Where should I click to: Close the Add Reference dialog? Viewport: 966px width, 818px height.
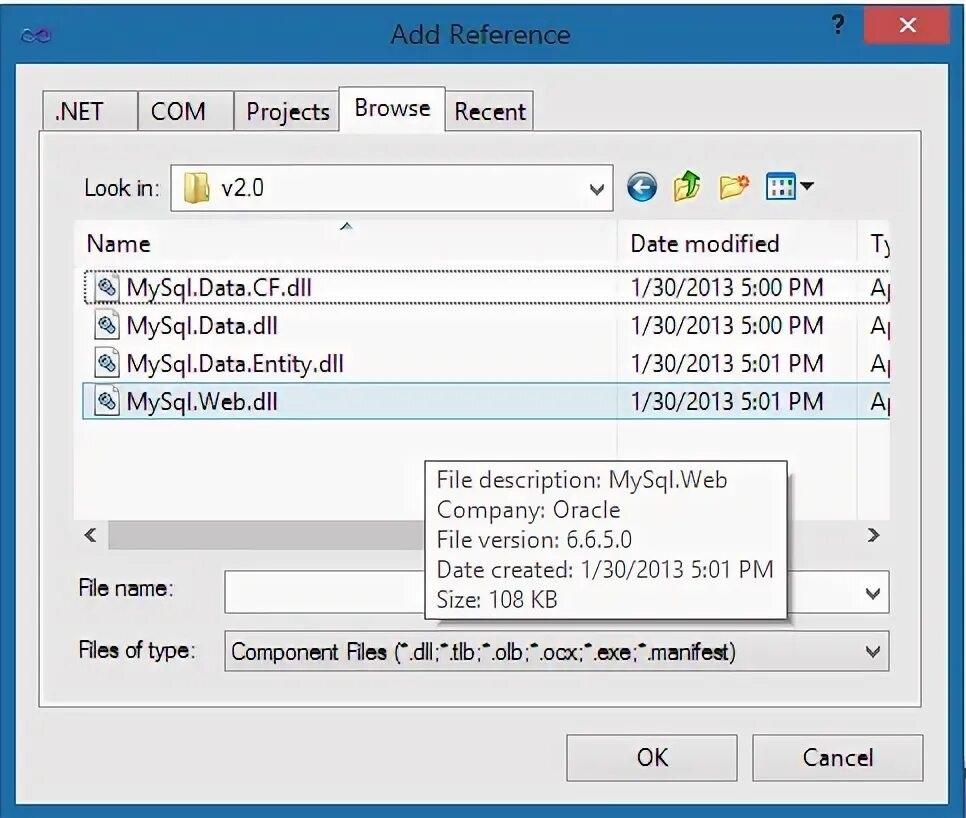tap(906, 25)
